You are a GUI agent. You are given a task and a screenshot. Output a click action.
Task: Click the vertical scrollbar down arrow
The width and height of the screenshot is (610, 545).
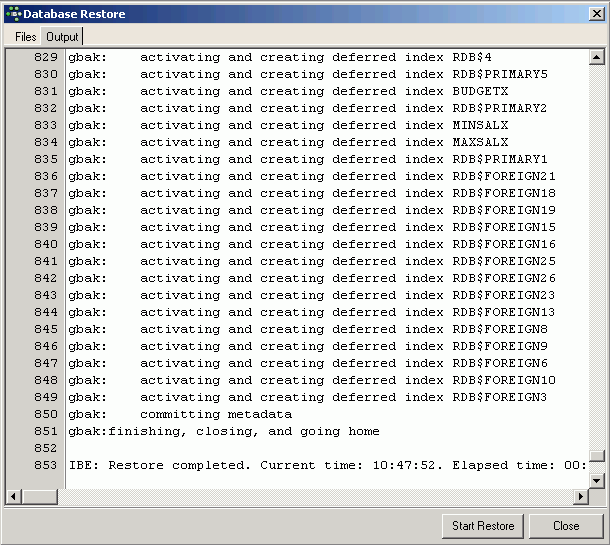[596, 480]
